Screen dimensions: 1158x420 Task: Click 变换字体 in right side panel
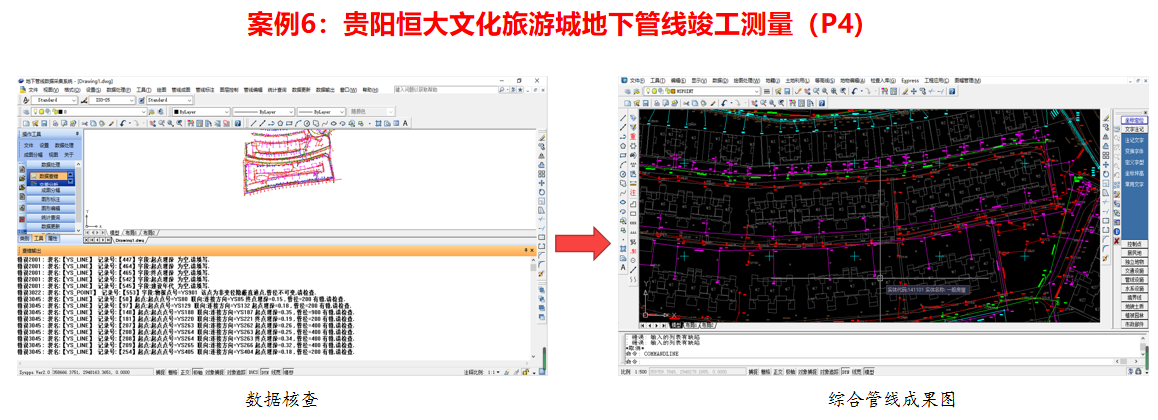[x=1134, y=151]
